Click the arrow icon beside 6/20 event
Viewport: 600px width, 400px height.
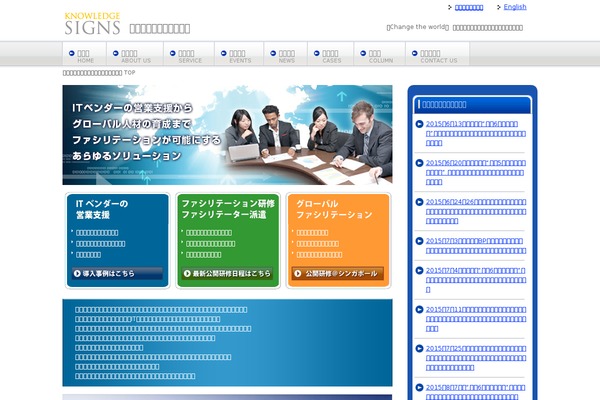pyautogui.click(x=419, y=163)
